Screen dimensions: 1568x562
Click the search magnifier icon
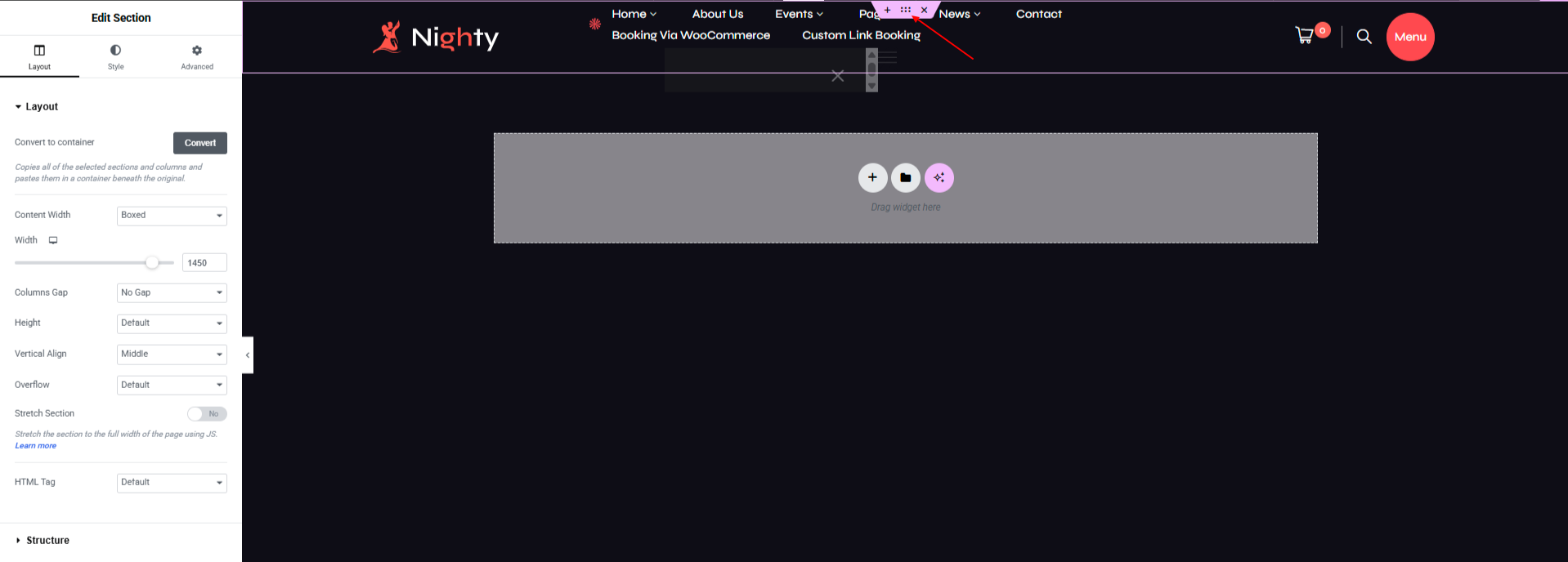point(1364,36)
